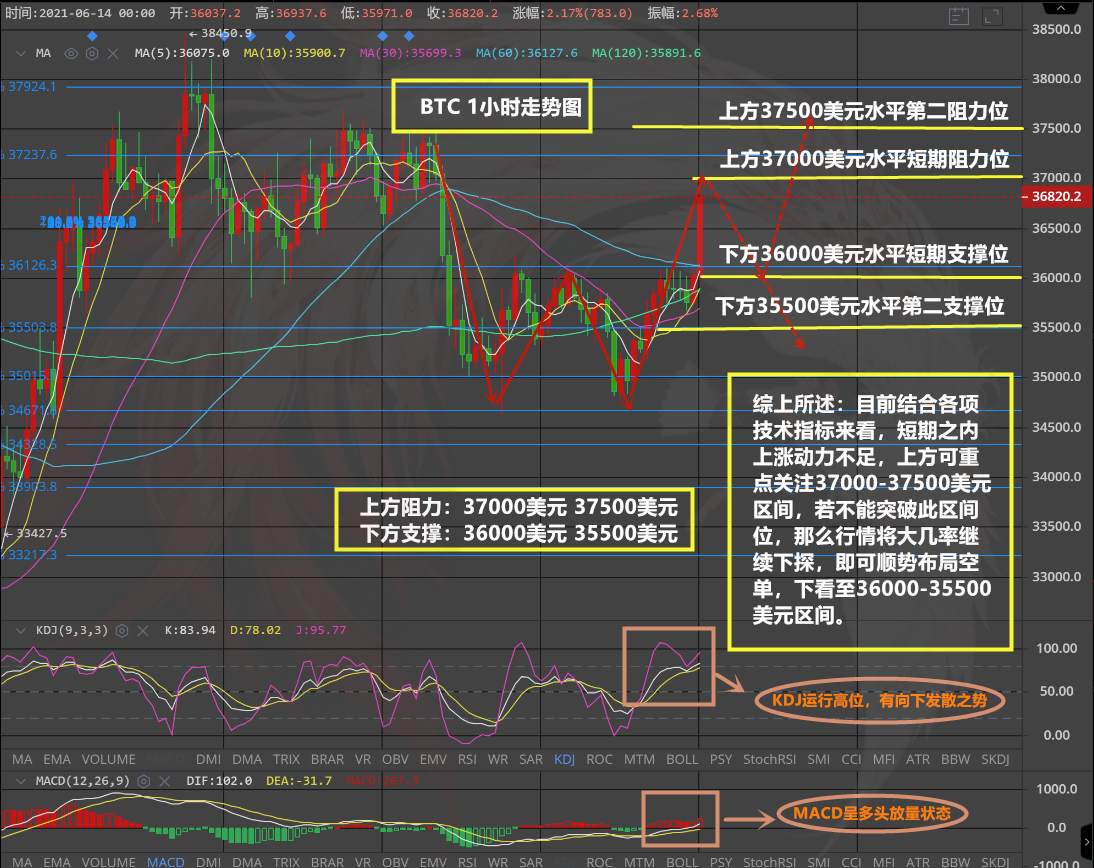Image resolution: width=1094 pixels, height=868 pixels.
Task: Close the MACD(12,26,9) indicator panel
Action: (165, 781)
